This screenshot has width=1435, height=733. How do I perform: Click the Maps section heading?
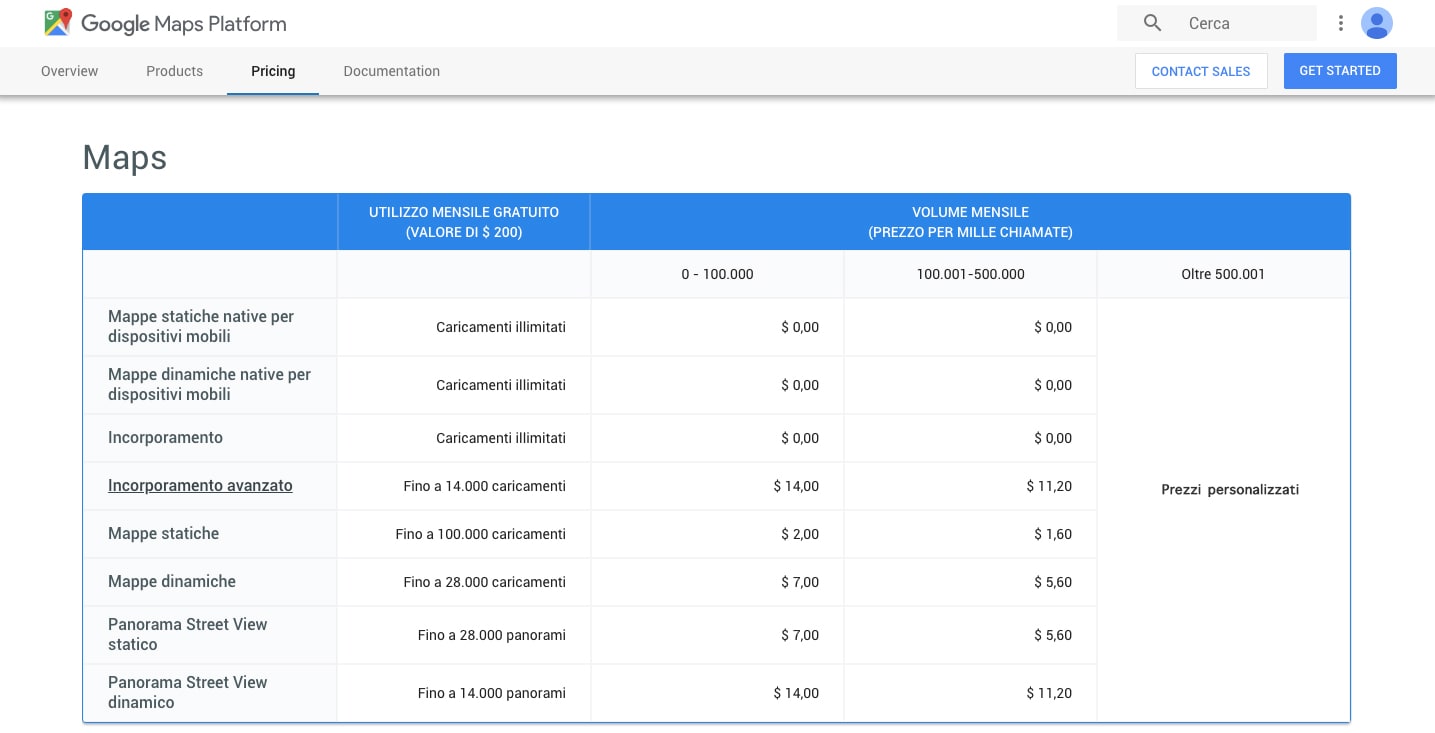tap(125, 158)
